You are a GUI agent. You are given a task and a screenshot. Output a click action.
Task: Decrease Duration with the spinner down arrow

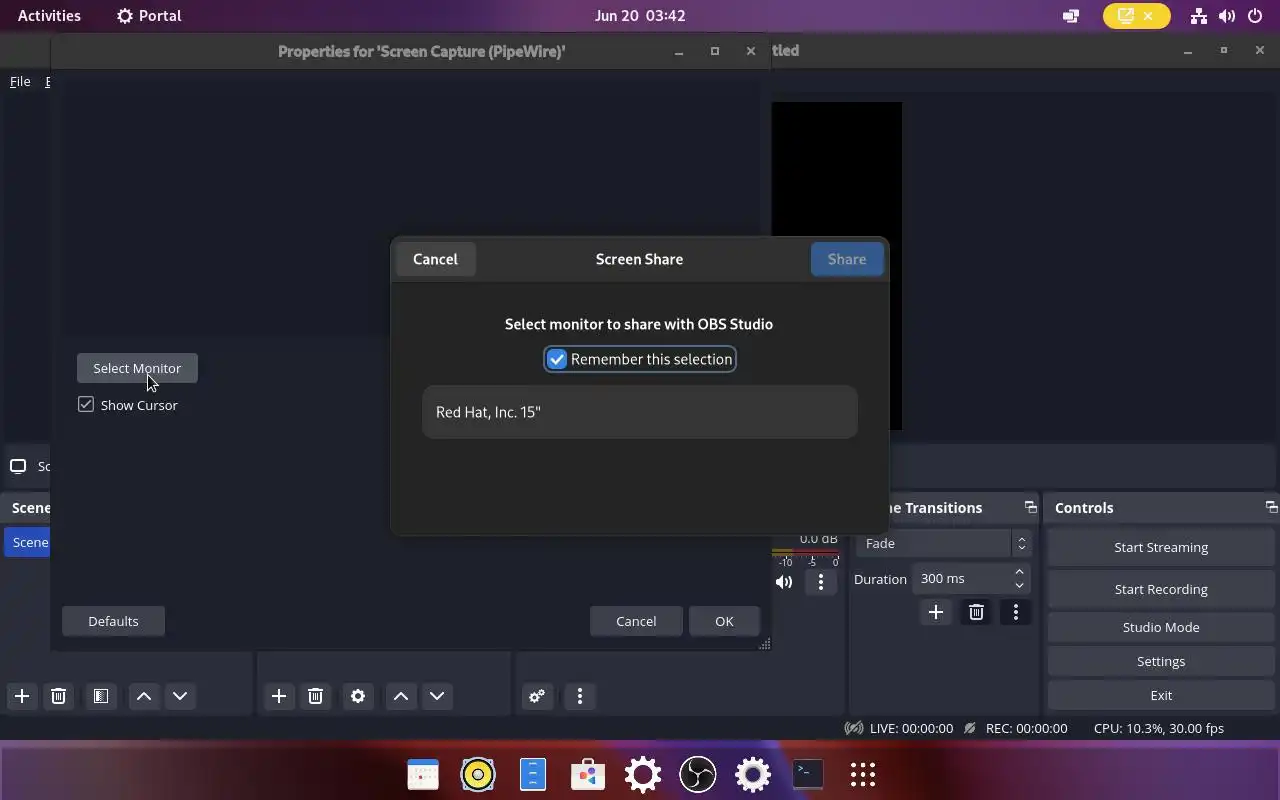click(1019, 586)
